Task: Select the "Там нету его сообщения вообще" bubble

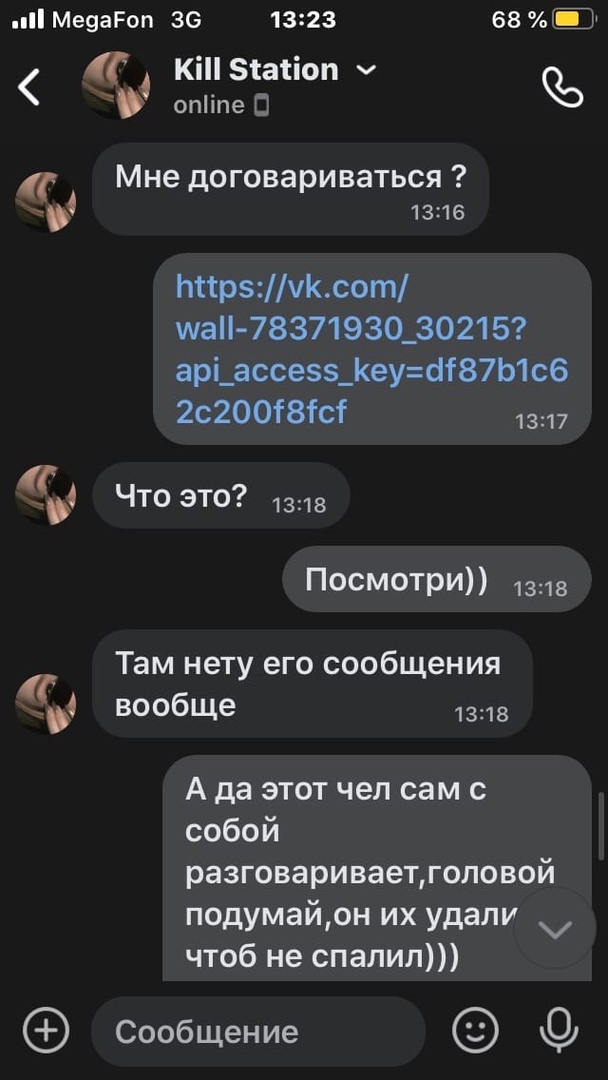Action: point(313,683)
